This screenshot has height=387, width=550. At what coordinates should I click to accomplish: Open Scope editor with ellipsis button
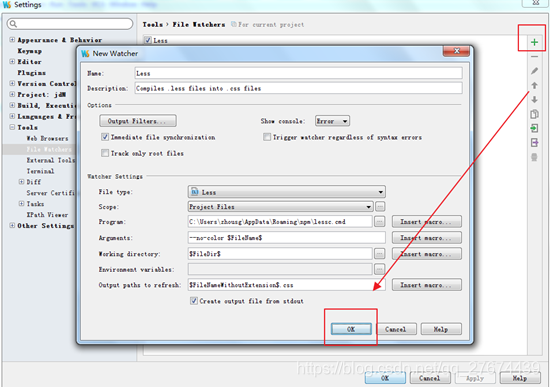pyautogui.click(x=380, y=207)
